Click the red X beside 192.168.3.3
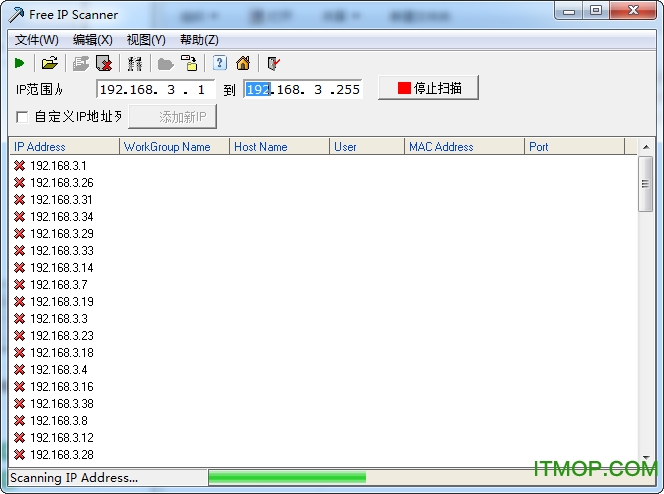Image resolution: width=664 pixels, height=494 pixels. click(x=19, y=318)
